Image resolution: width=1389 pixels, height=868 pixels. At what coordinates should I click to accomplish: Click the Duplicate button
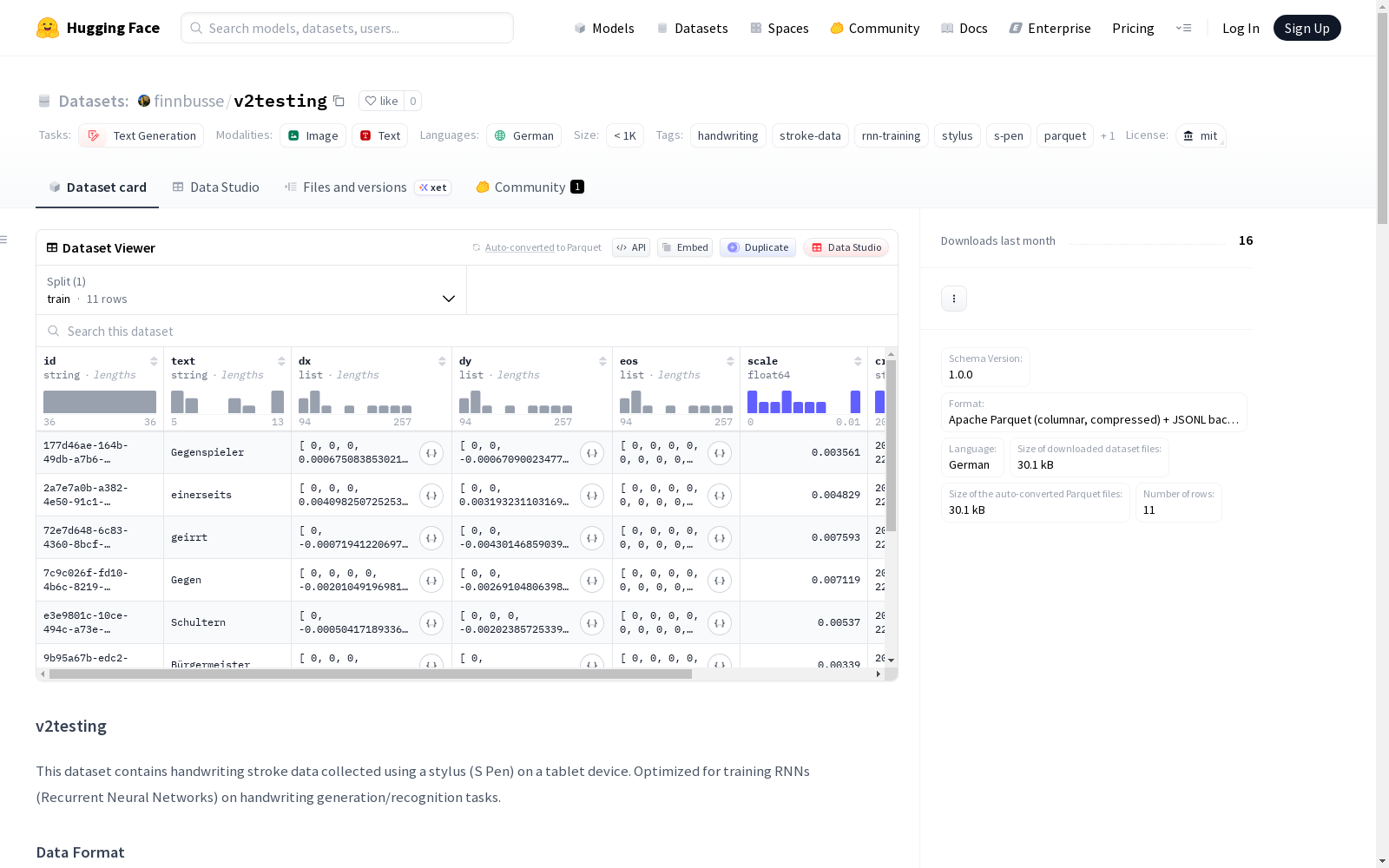click(x=758, y=247)
